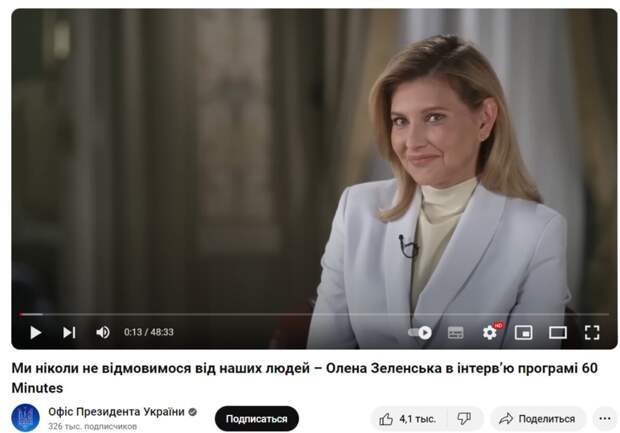Click Подписаться subscribe button

(x=257, y=419)
